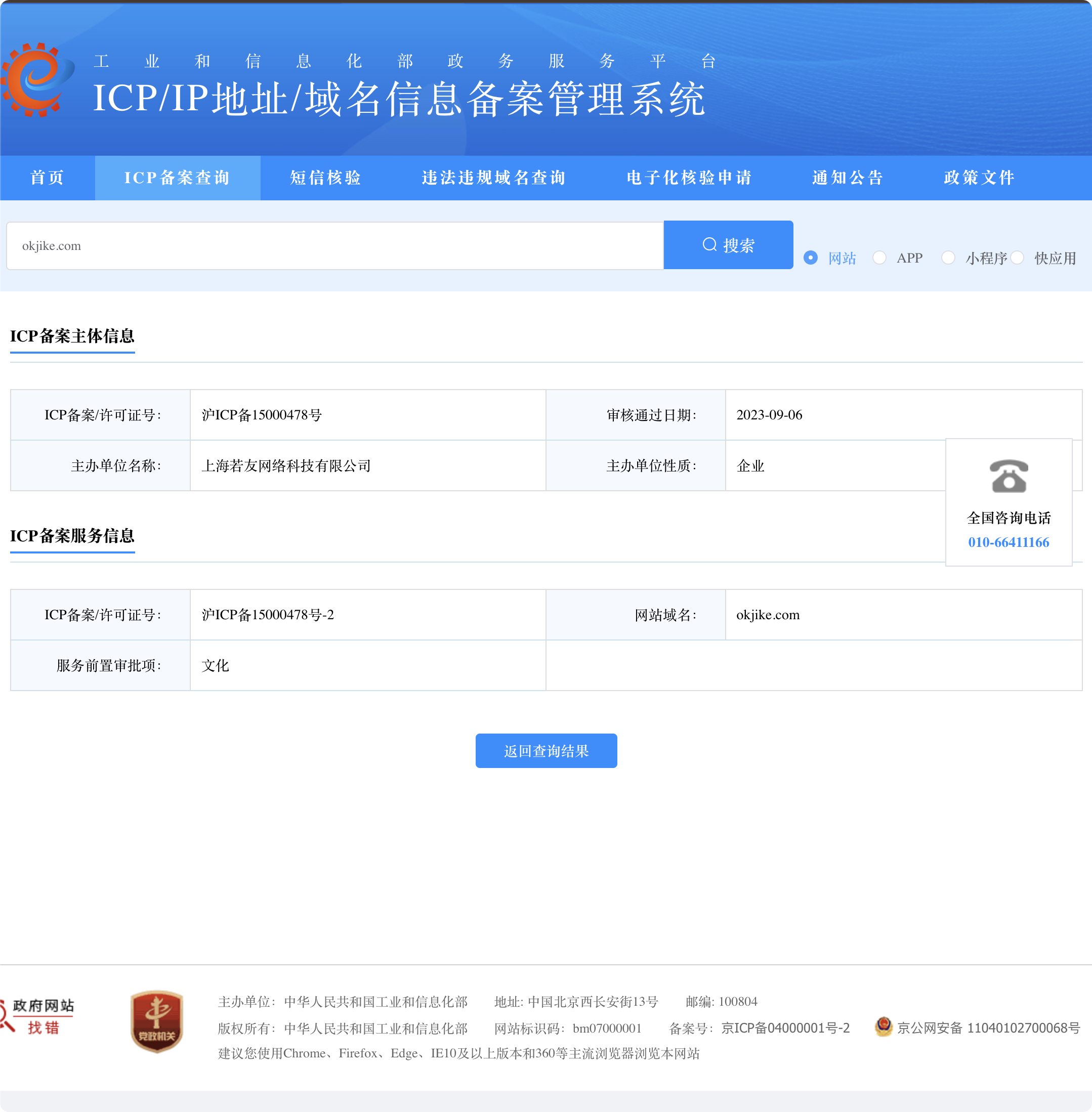This screenshot has width=1092, height=1112.
Task: Open the 首页 navigation tab
Action: 47,178
